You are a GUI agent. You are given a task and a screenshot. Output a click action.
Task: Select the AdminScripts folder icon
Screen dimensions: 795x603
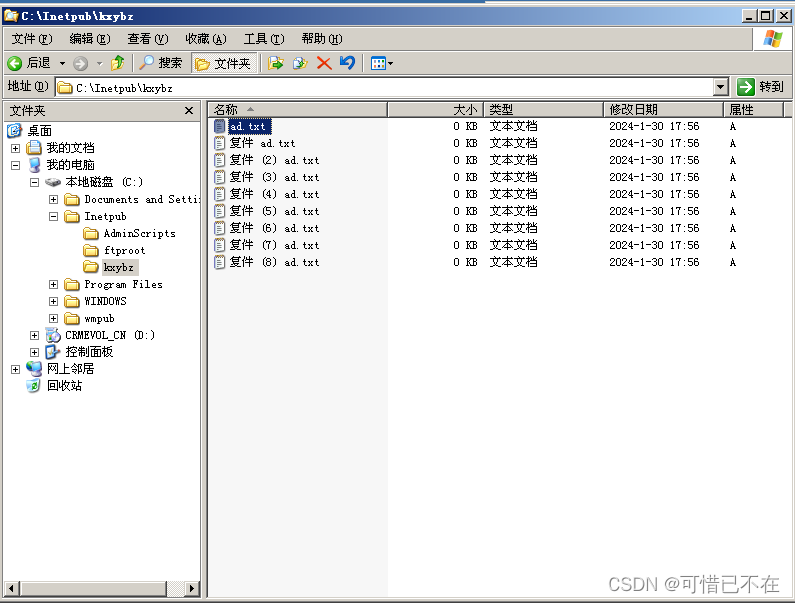click(91, 233)
